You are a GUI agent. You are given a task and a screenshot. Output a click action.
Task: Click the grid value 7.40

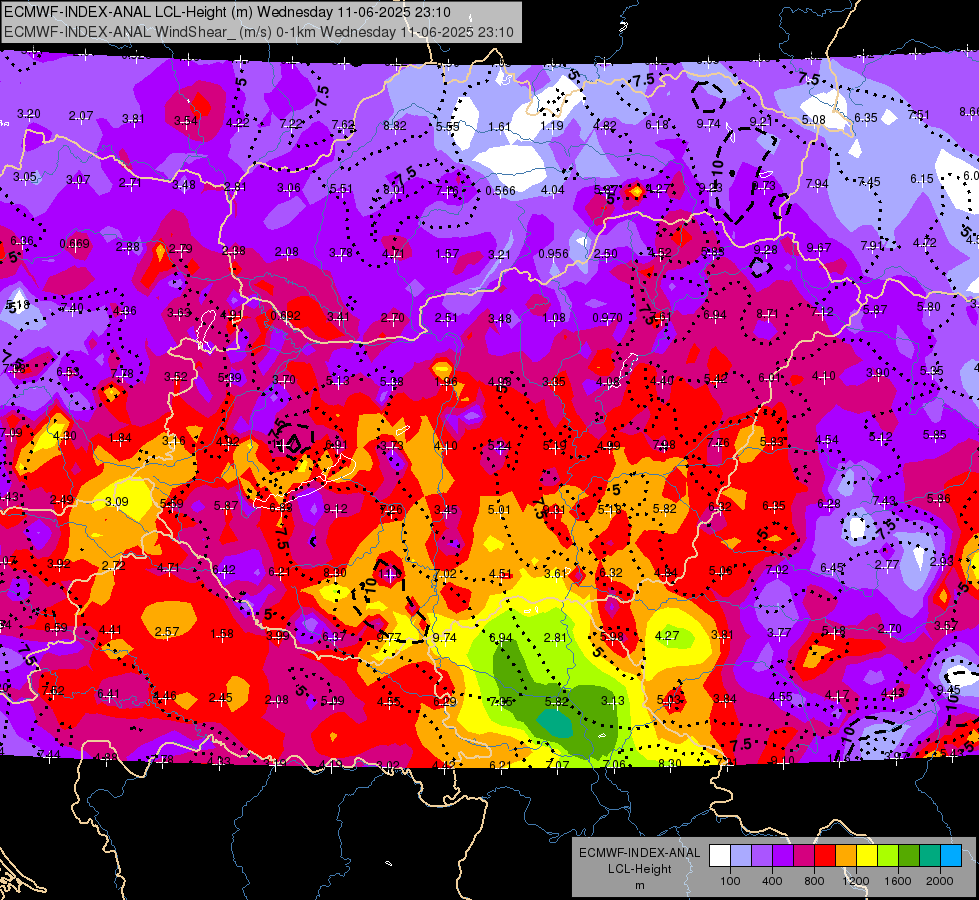click(x=72, y=307)
